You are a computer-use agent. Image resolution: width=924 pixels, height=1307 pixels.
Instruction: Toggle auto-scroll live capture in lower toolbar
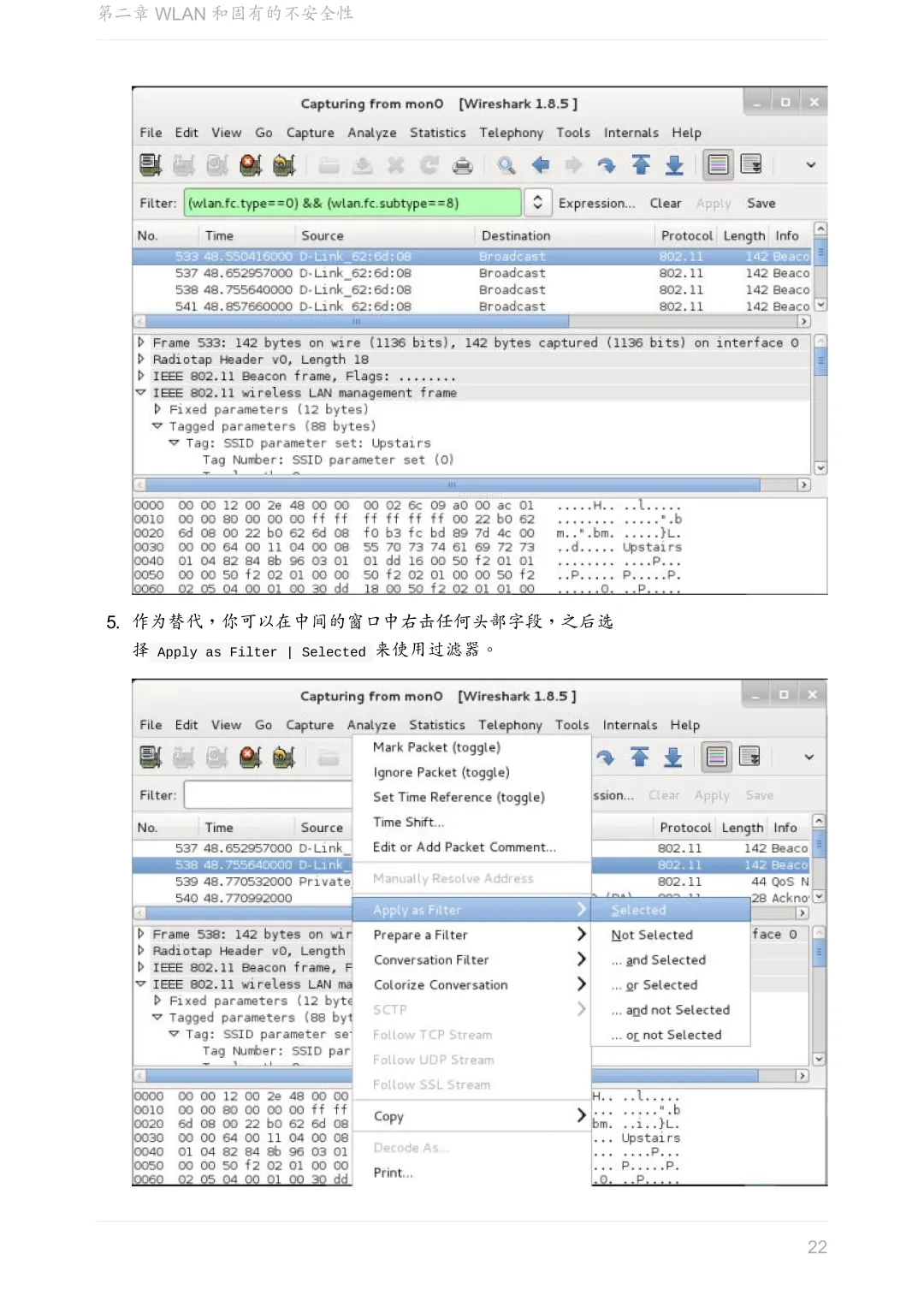tap(749, 757)
